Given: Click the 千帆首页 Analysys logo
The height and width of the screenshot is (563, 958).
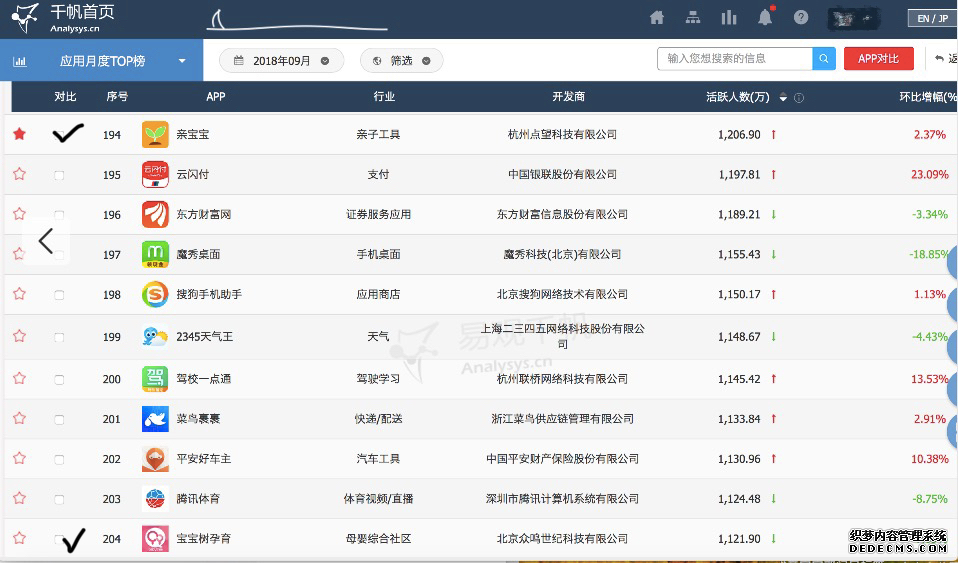Looking at the screenshot, I should click(64, 18).
